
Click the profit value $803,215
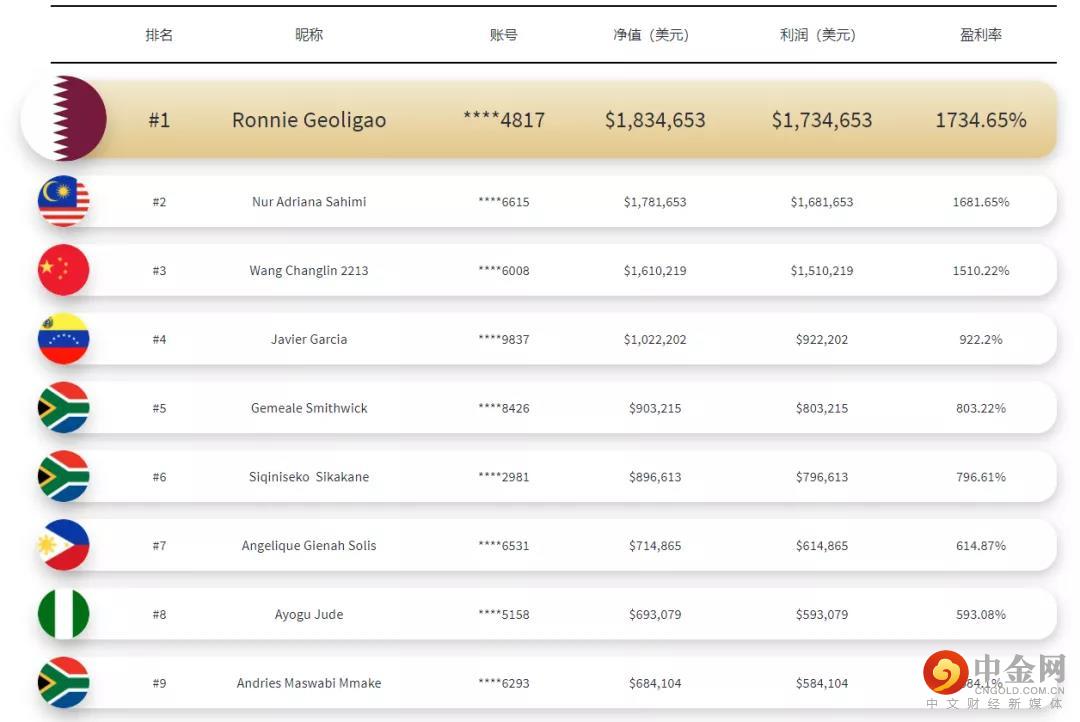click(x=822, y=409)
